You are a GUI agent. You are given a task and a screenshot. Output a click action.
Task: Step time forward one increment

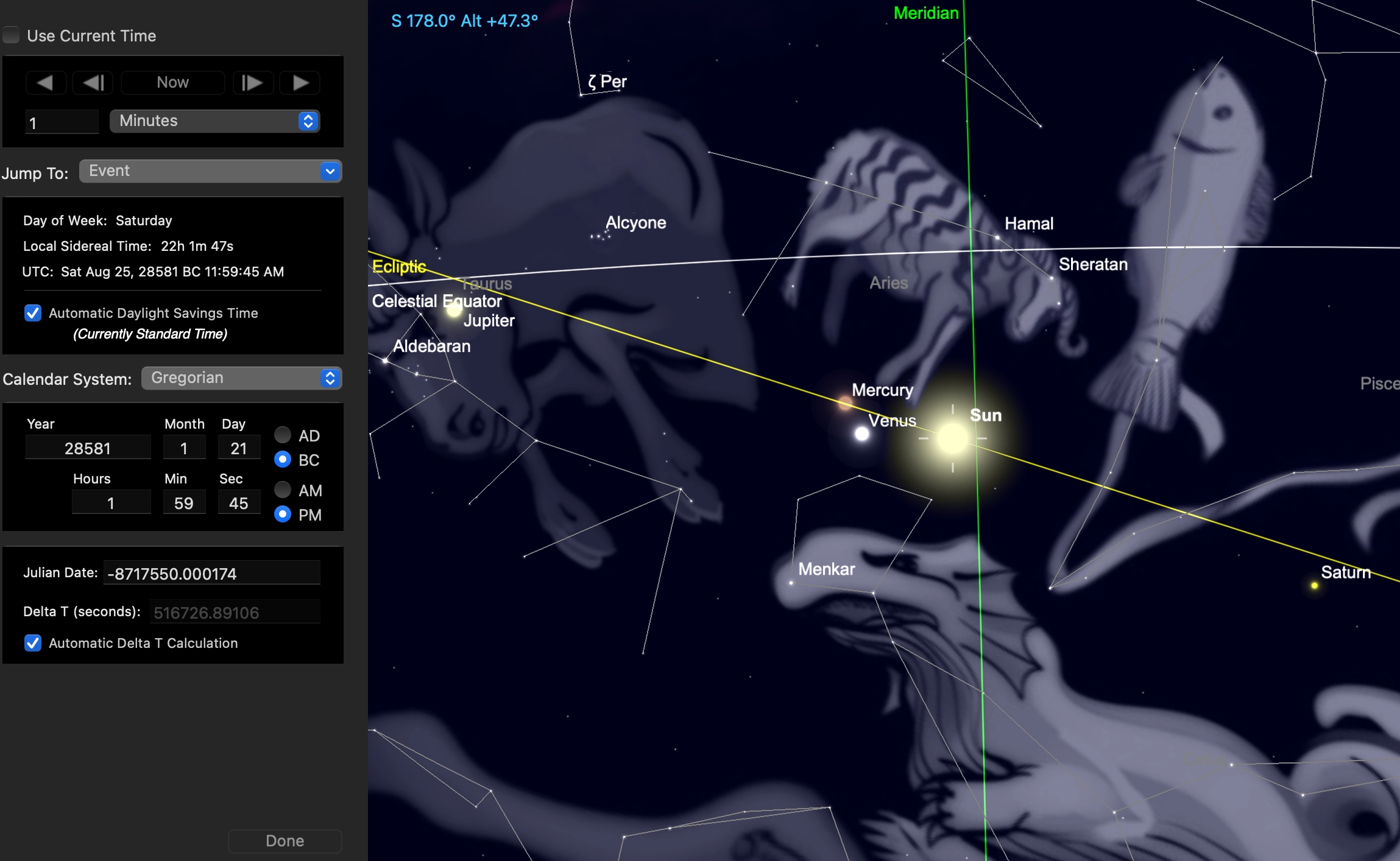point(252,82)
